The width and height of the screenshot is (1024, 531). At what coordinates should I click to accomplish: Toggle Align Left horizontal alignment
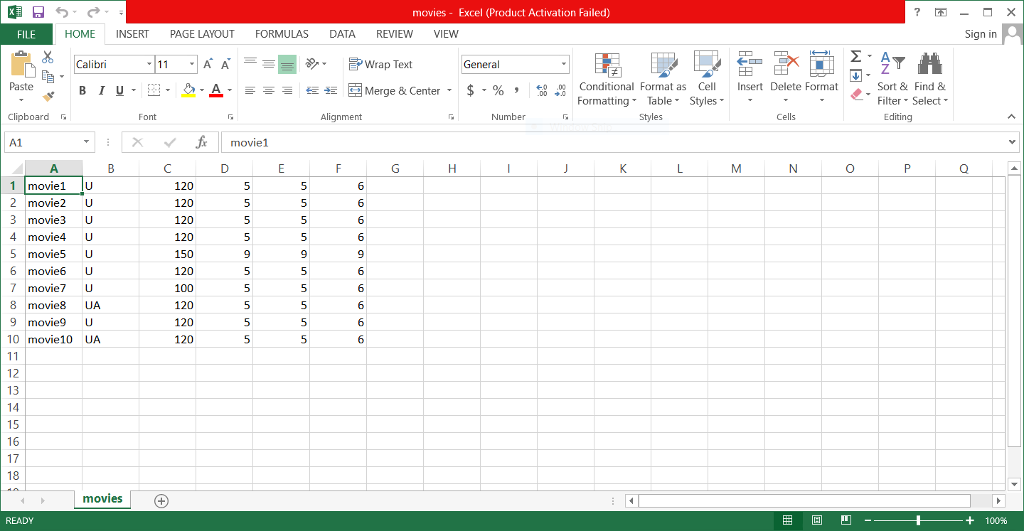[x=250, y=91]
